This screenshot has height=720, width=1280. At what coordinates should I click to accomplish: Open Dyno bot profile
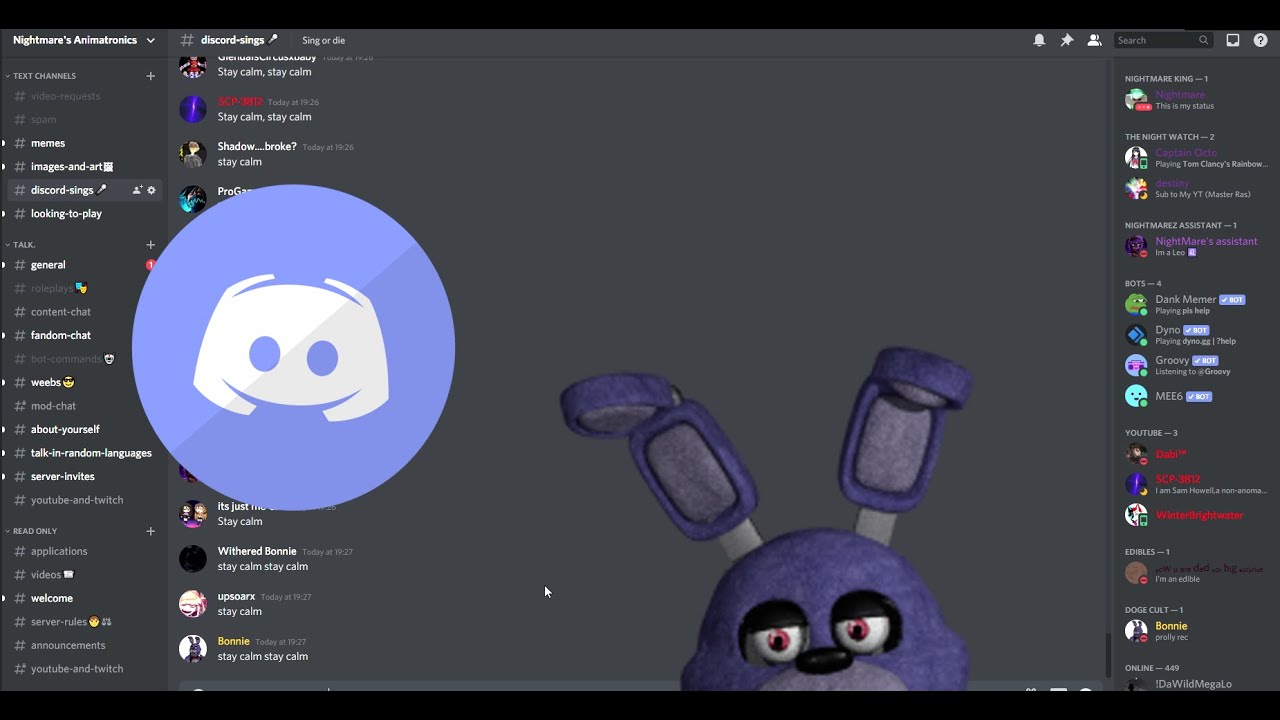(x=1196, y=335)
